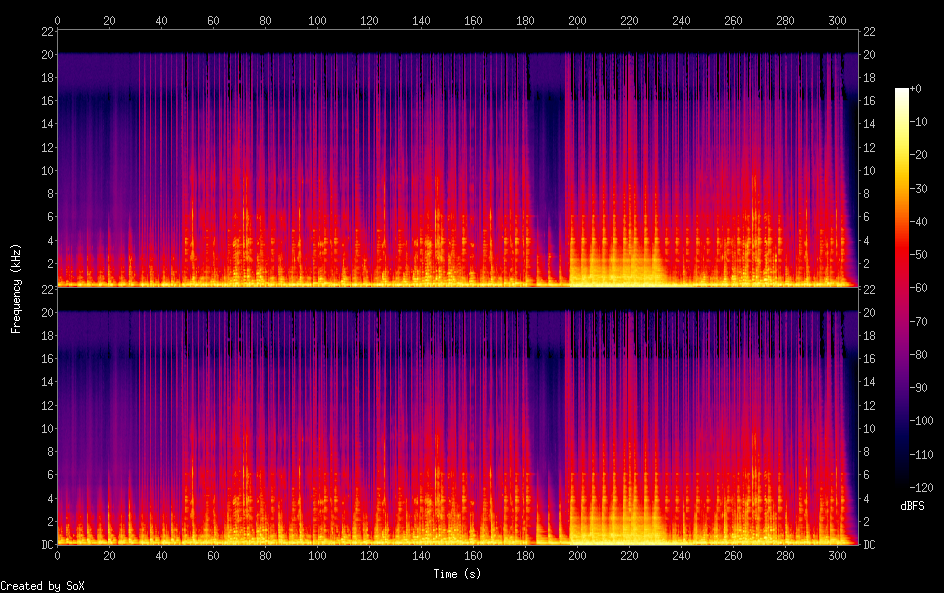Screen dimensions: 944x593
Task: Click "8" kHz on lower channel's right axis
Action: tap(866, 452)
